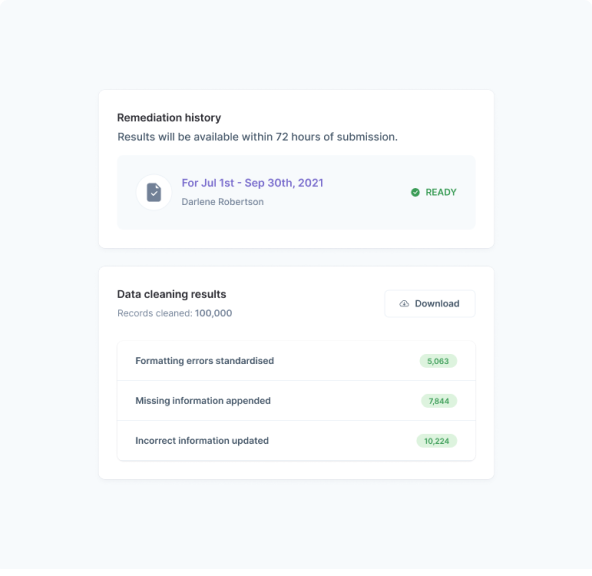Image resolution: width=592 pixels, height=576 pixels.
Task: Click the Data cleaning results heading
Action: [x=171, y=294]
